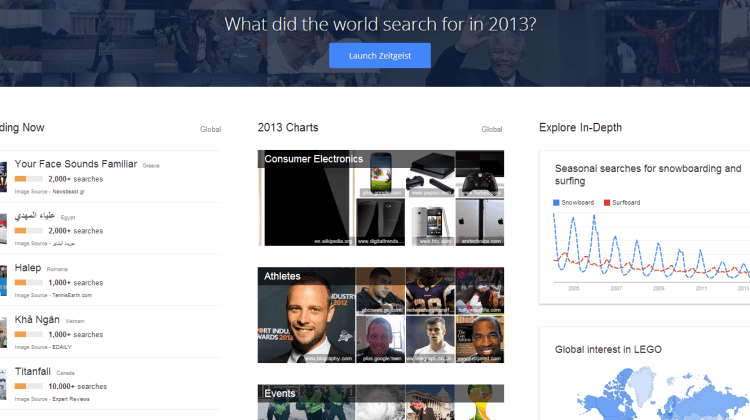Open the Global filter for 2013 Charts

point(492,129)
